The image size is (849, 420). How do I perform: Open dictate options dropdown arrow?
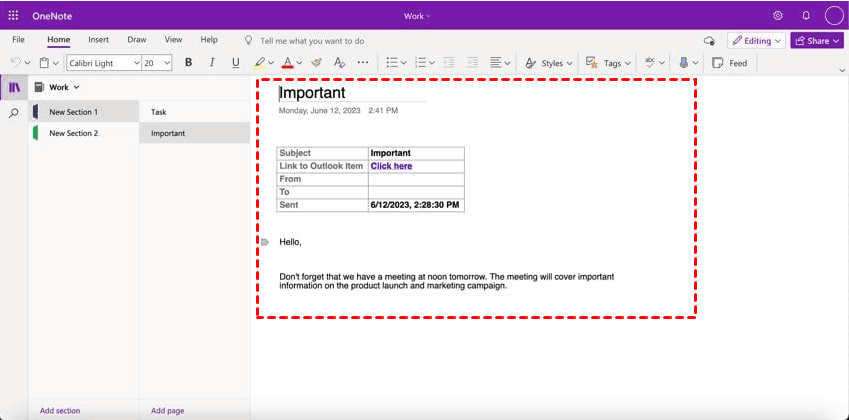click(696, 63)
